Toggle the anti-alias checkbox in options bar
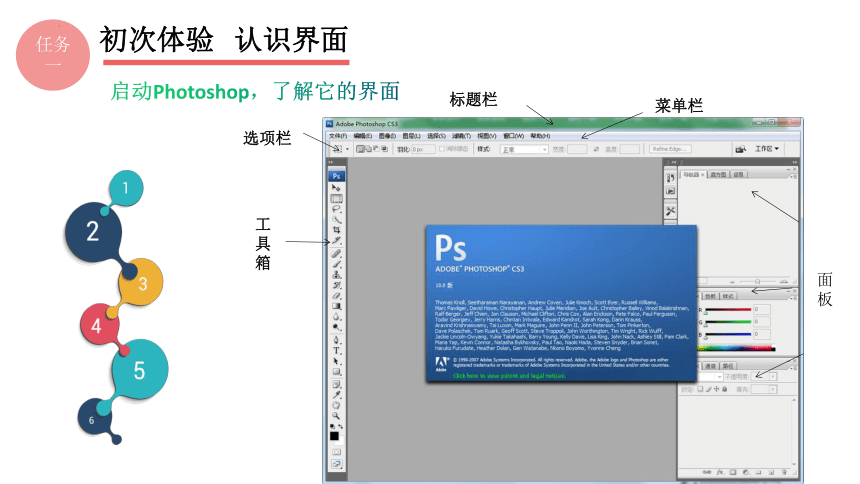This screenshot has width=860, height=484. [x=442, y=149]
